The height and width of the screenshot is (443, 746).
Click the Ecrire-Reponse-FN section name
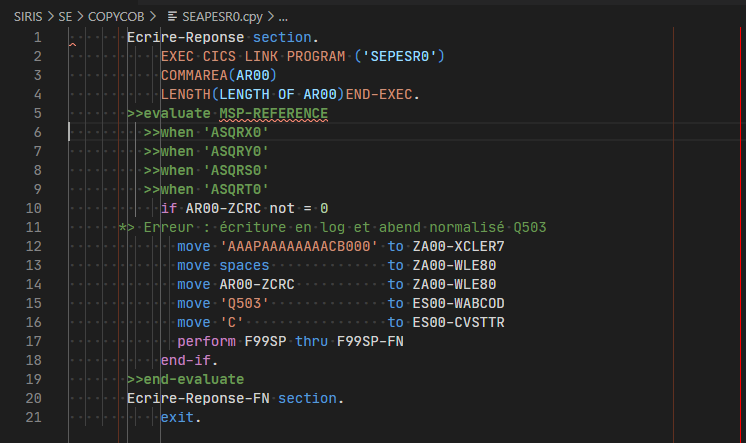(200, 398)
